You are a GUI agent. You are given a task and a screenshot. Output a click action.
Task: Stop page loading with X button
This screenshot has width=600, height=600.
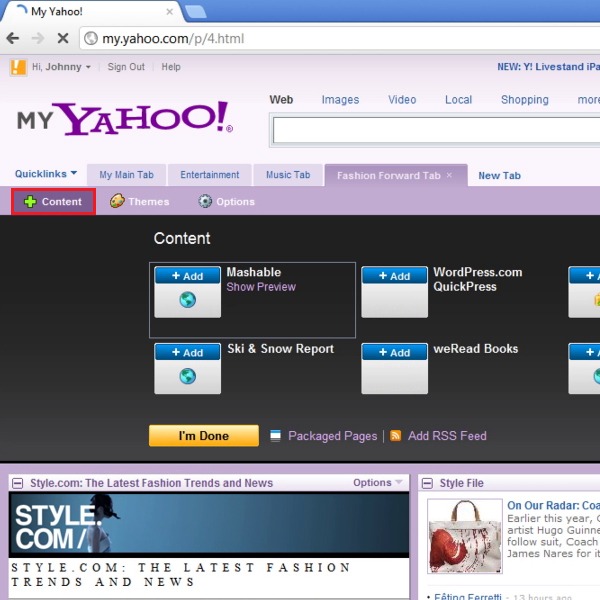point(63,38)
